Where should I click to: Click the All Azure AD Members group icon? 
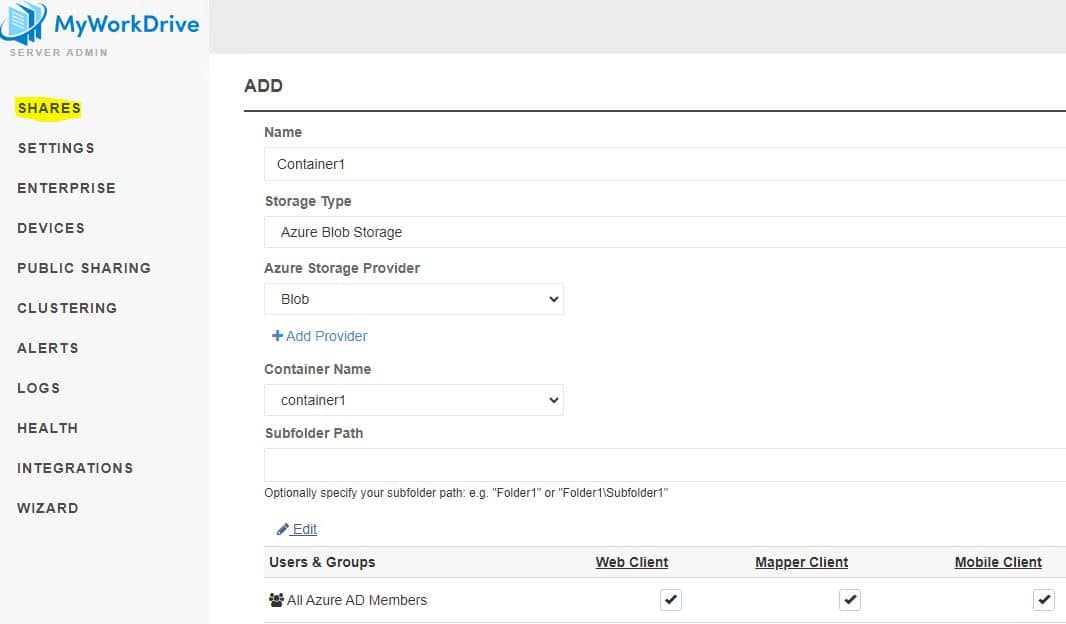pyautogui.click(x=276, y=600)
